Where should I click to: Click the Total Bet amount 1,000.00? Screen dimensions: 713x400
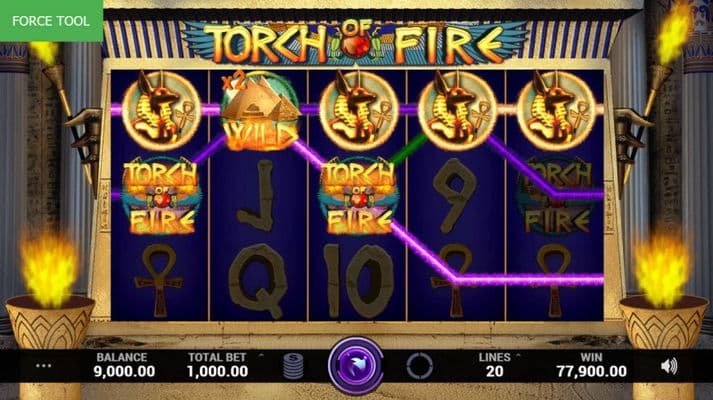pyautogui.click(x=217, y=371)
